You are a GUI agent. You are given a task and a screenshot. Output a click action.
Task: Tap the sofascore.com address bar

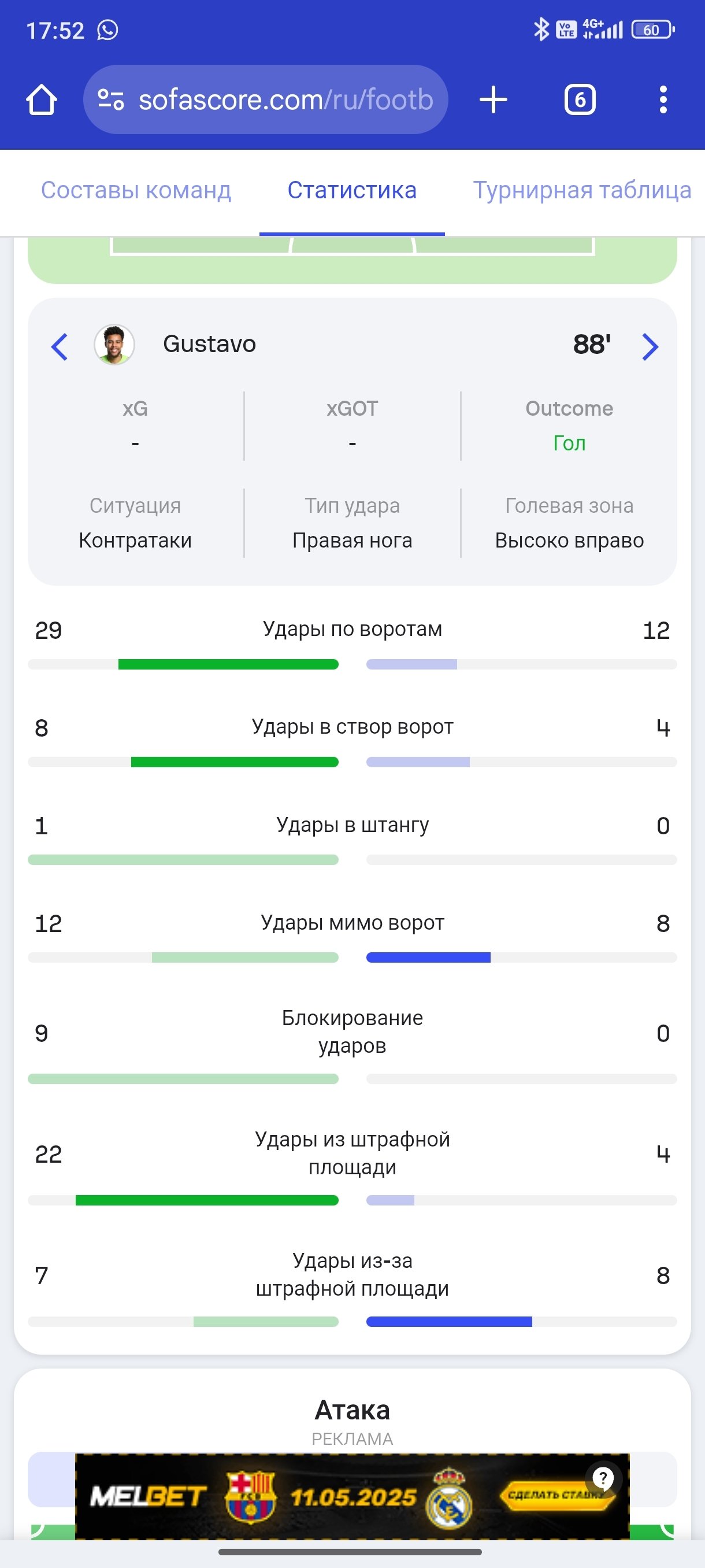tap(285, 100)
